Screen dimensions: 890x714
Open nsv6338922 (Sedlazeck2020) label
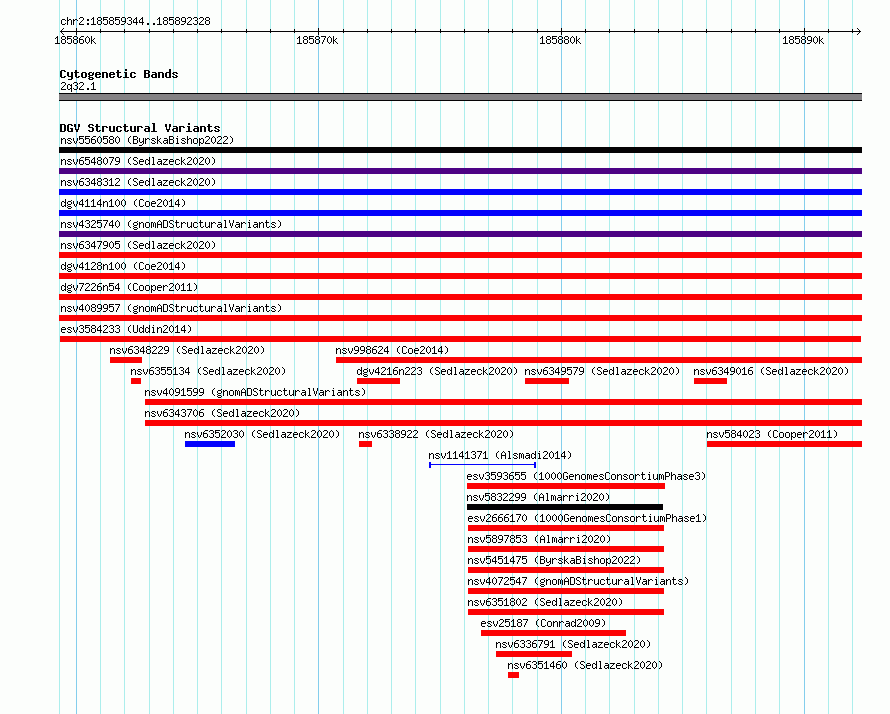click(x=436, y=434)
